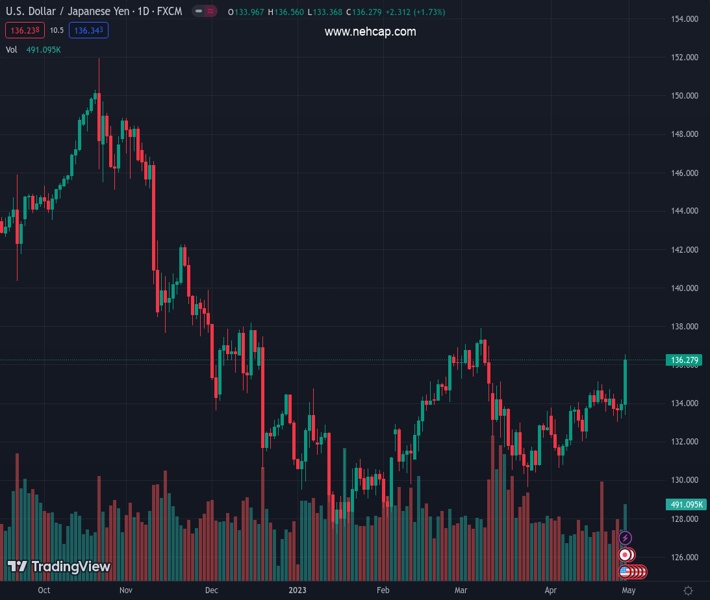Click the red sell price 136.238 button

25,30
